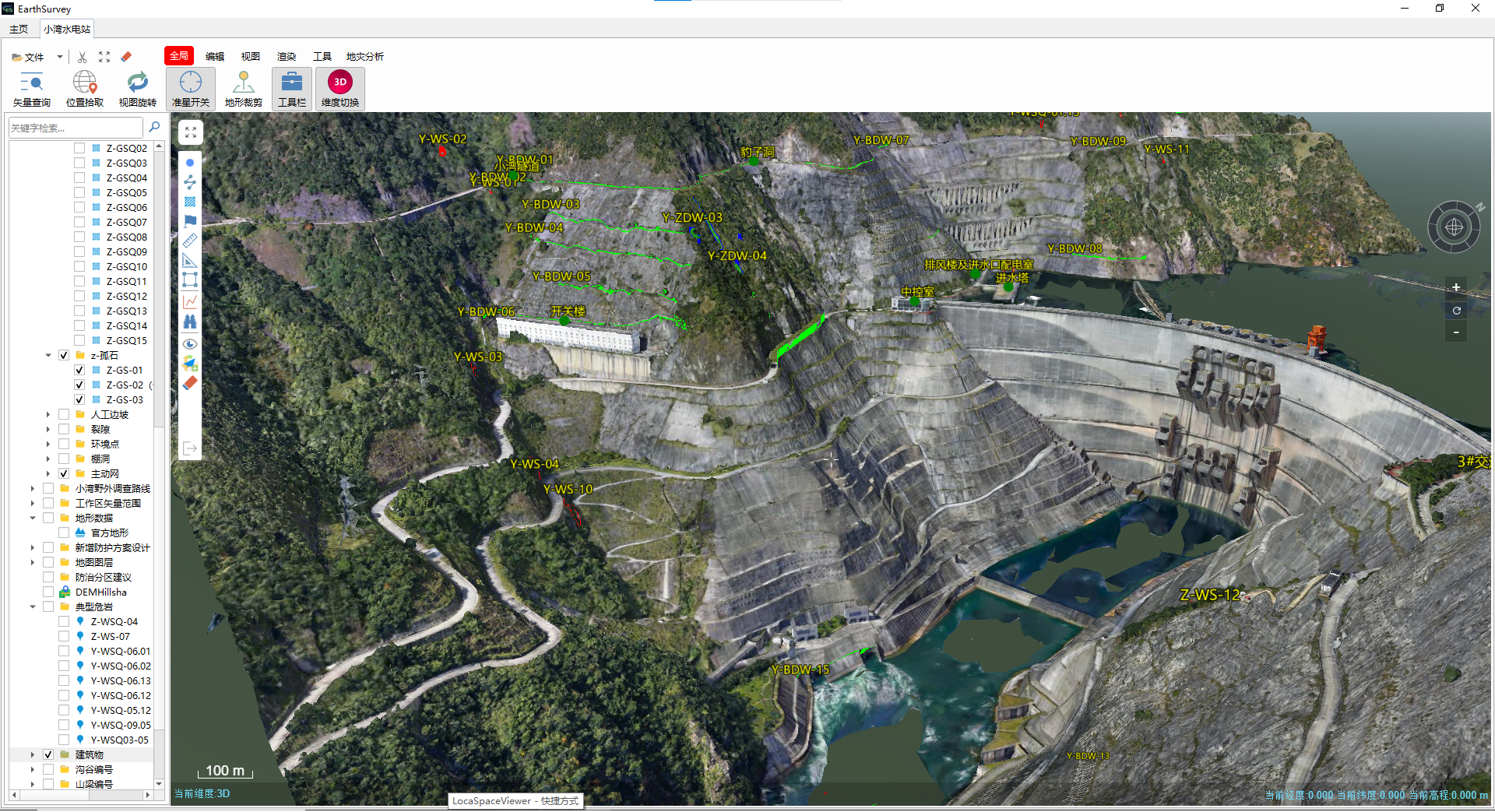Select the blue point marker tool
Image resolution: width=1495 pixels, height=812 pixels.
click(x=190, y=163)
